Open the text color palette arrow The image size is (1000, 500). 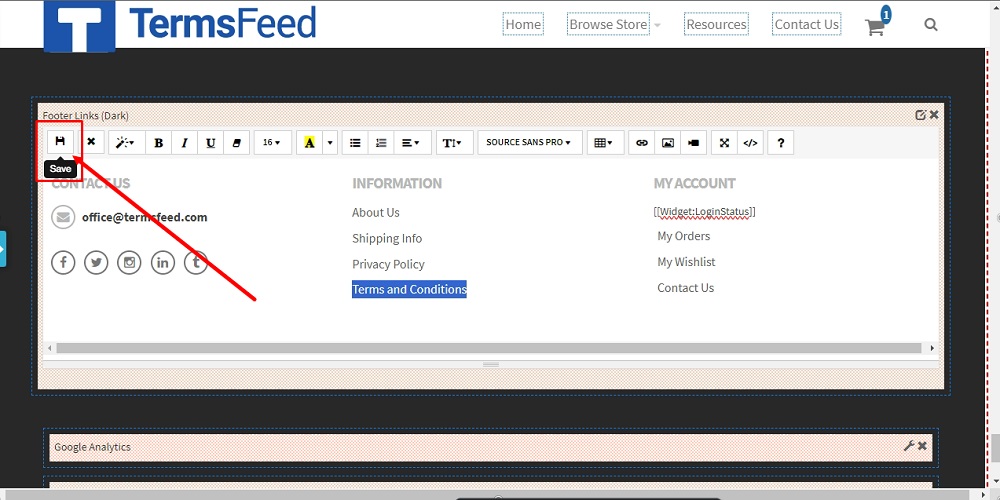(x=330, y=142)
